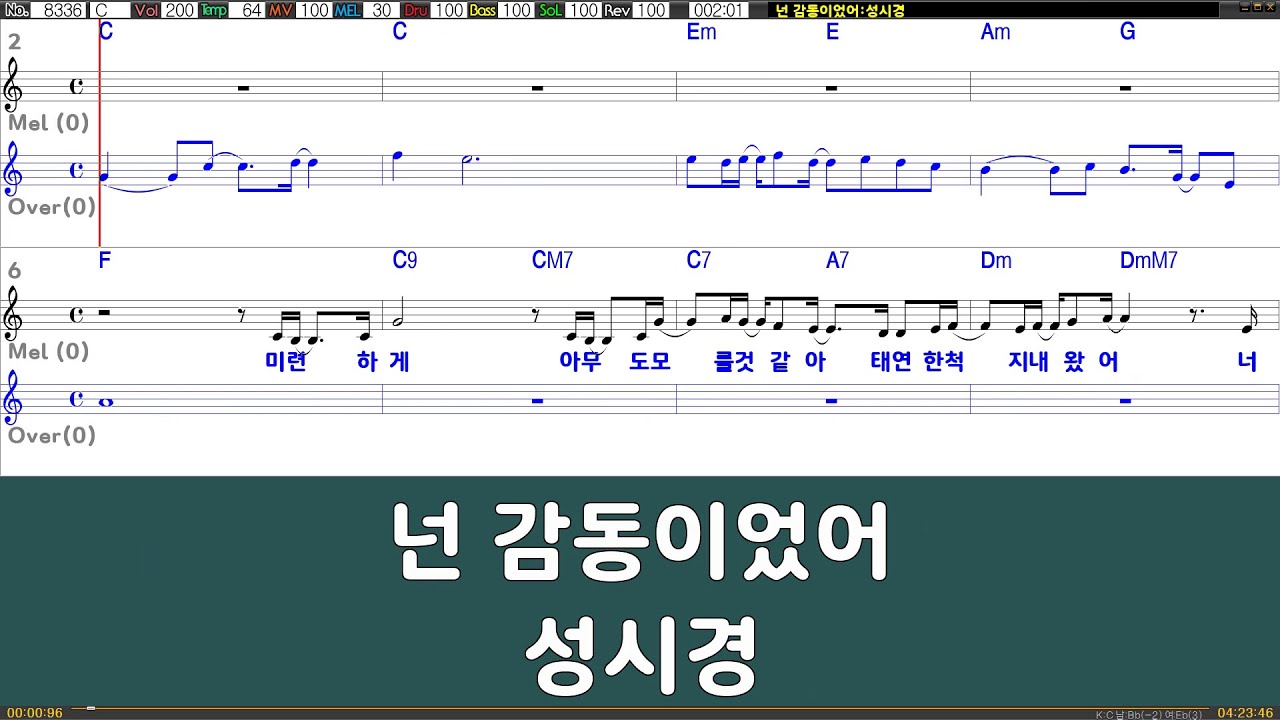
Task: Click the red playback cursor line
Action: (x=100, y=134)
